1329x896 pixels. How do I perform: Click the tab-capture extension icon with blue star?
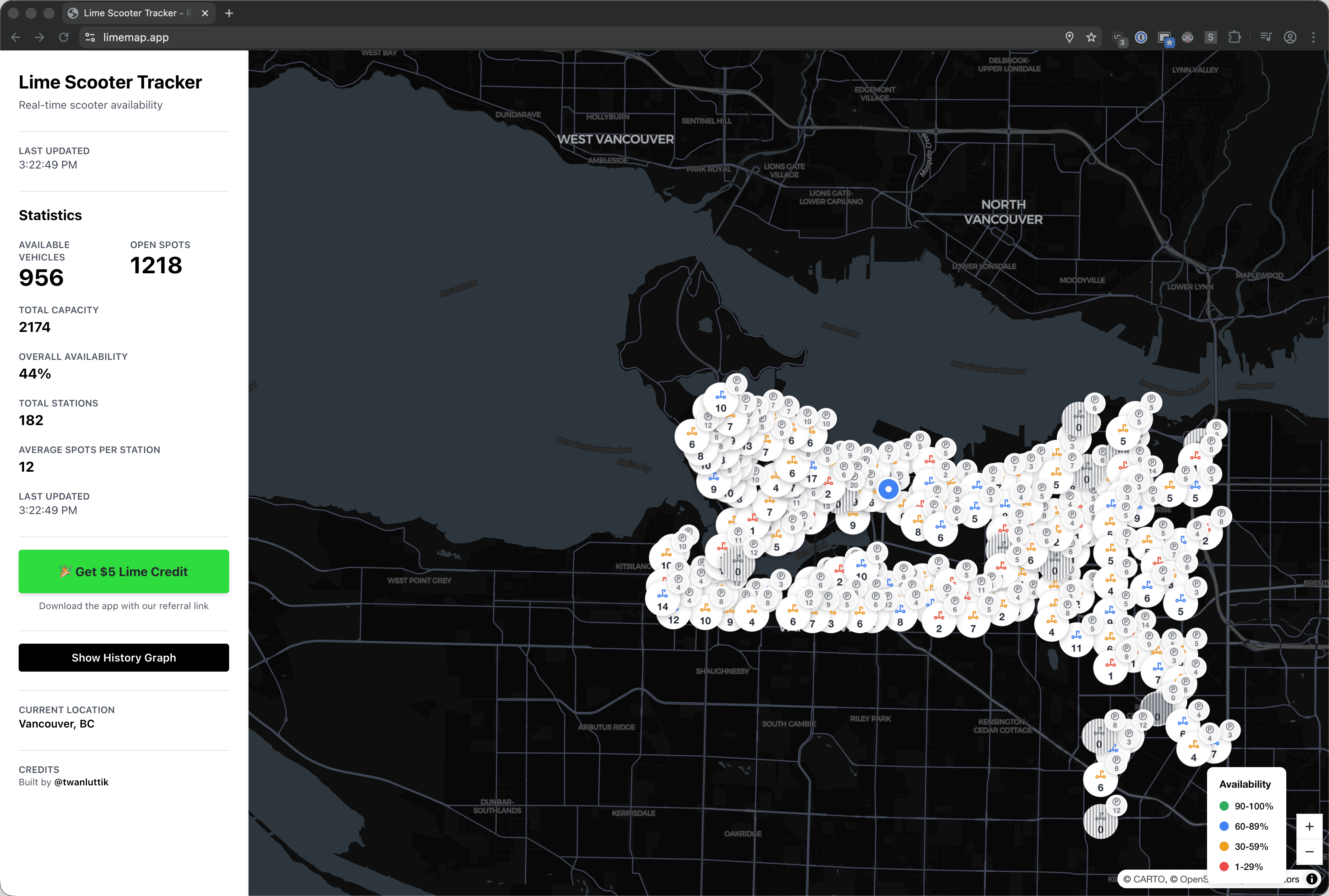click(x=1167, y=37)
